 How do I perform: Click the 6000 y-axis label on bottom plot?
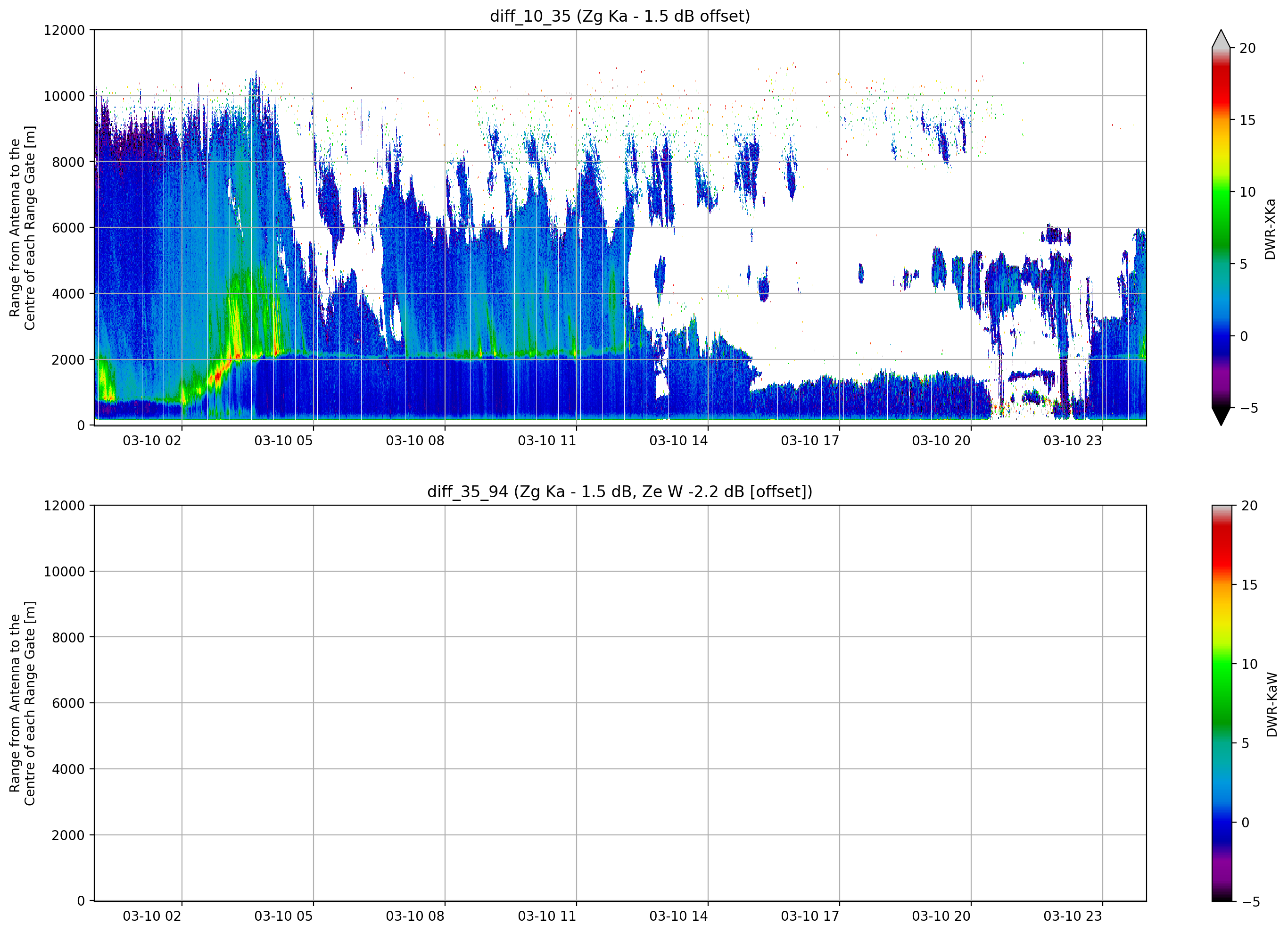(x=68, y=703)
